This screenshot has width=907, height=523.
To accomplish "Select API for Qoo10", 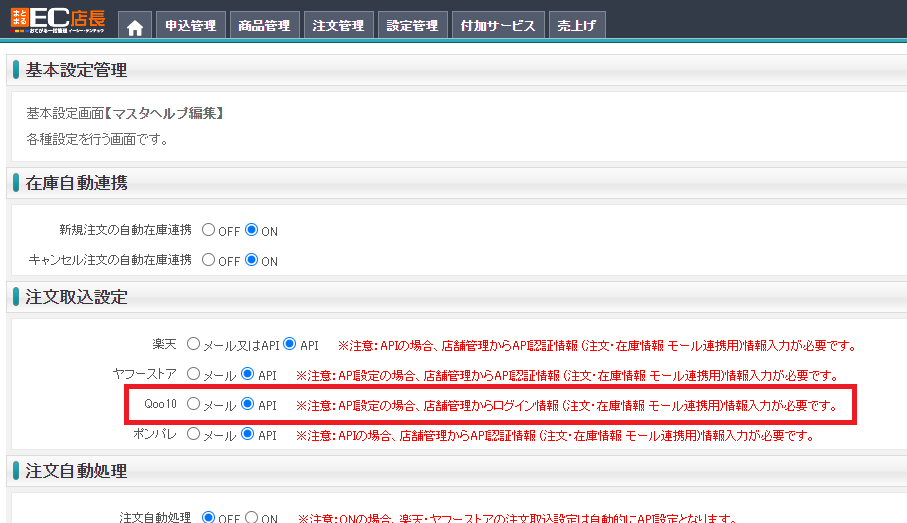I will point(249,405).
